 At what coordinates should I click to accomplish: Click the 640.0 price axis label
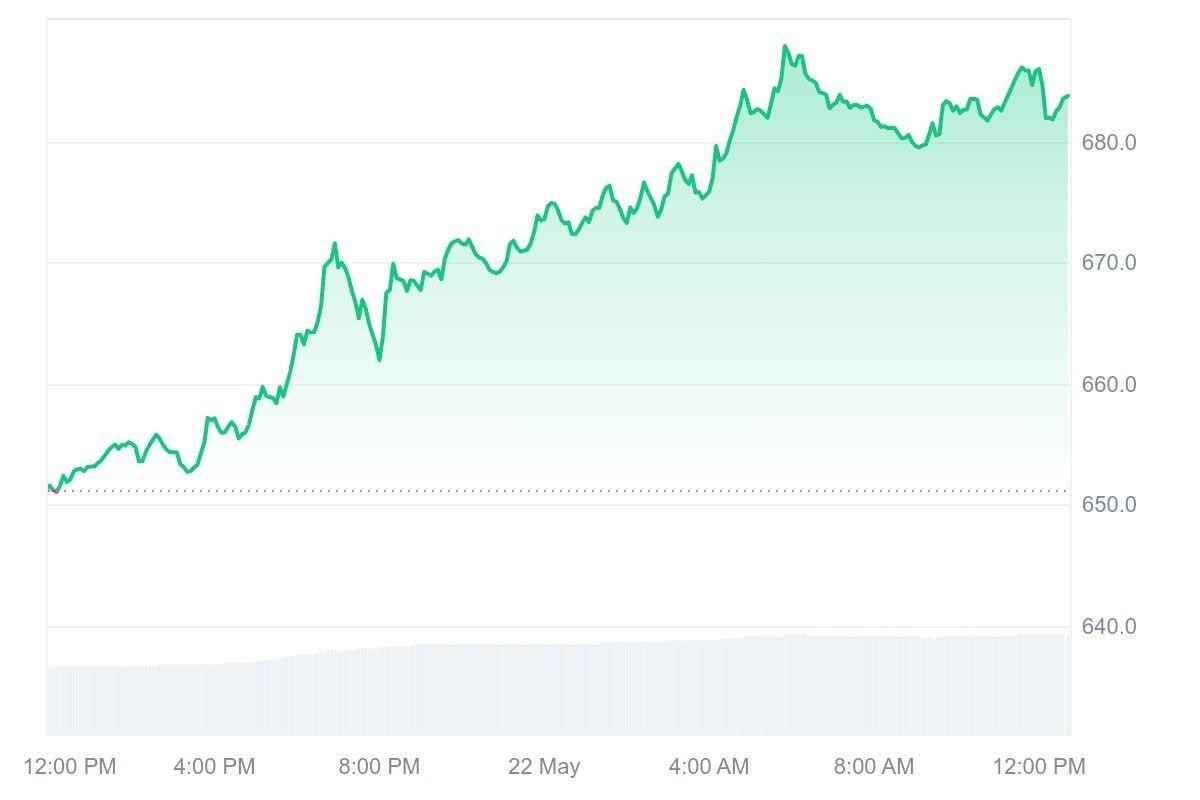click(1109, 627)
